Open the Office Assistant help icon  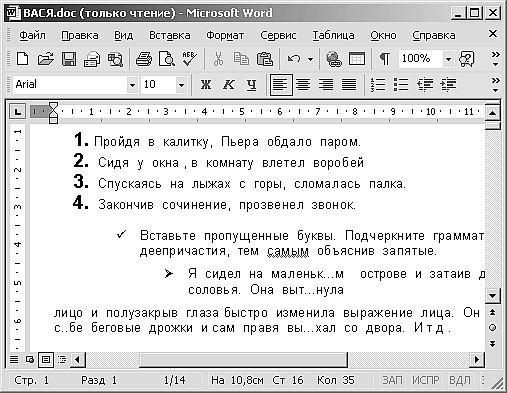[x=467, y=59]
